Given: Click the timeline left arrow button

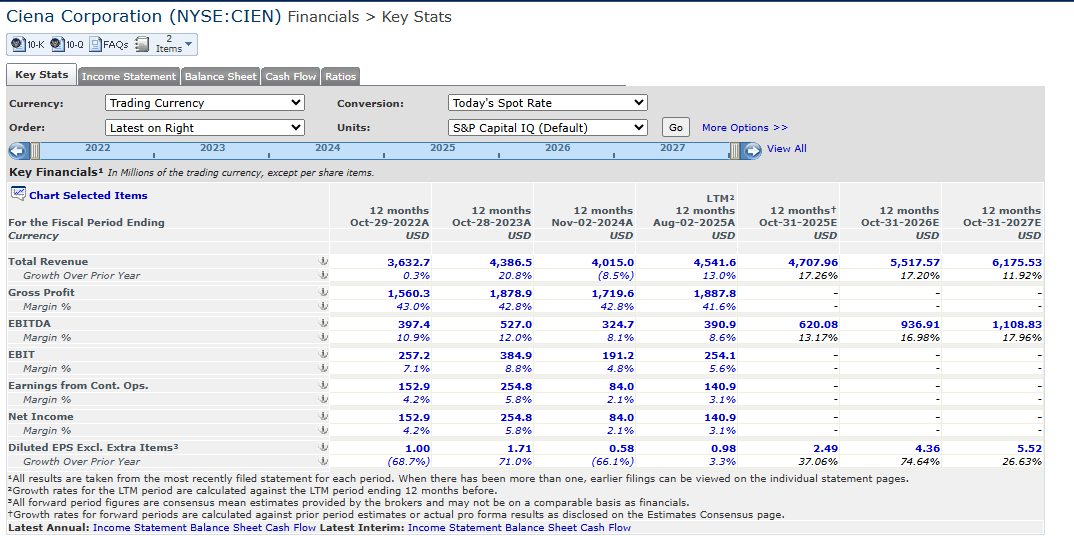Looking at the screenshot, I should point(17,151).
